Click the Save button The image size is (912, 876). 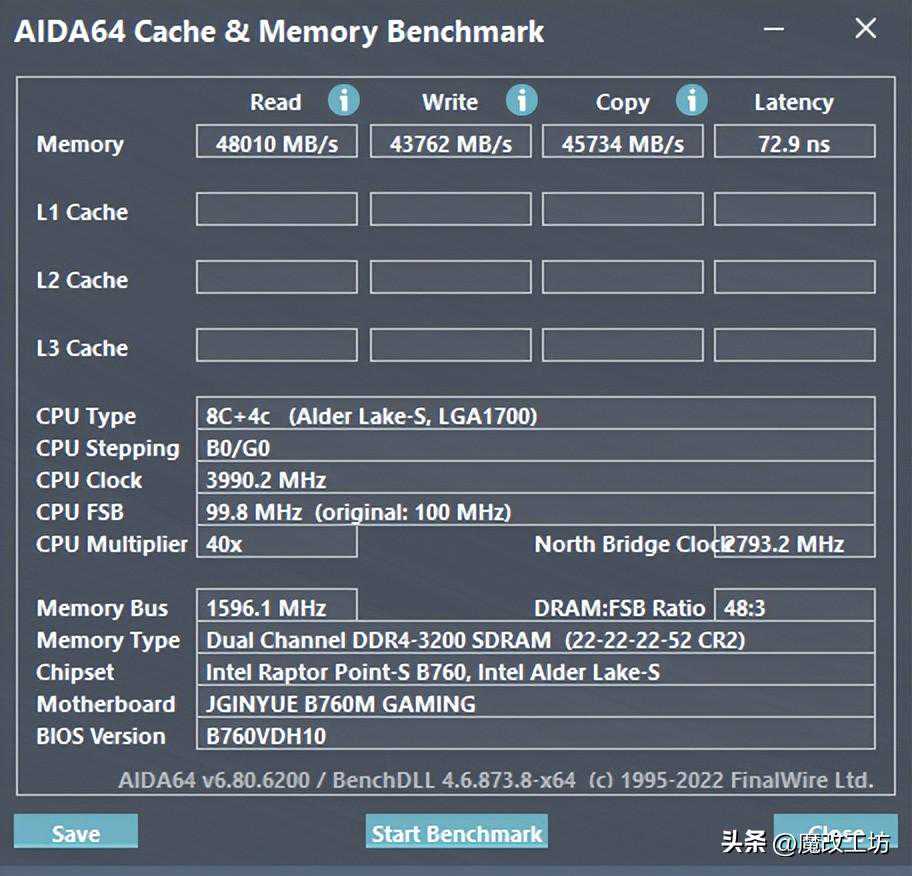pos(76,833)
